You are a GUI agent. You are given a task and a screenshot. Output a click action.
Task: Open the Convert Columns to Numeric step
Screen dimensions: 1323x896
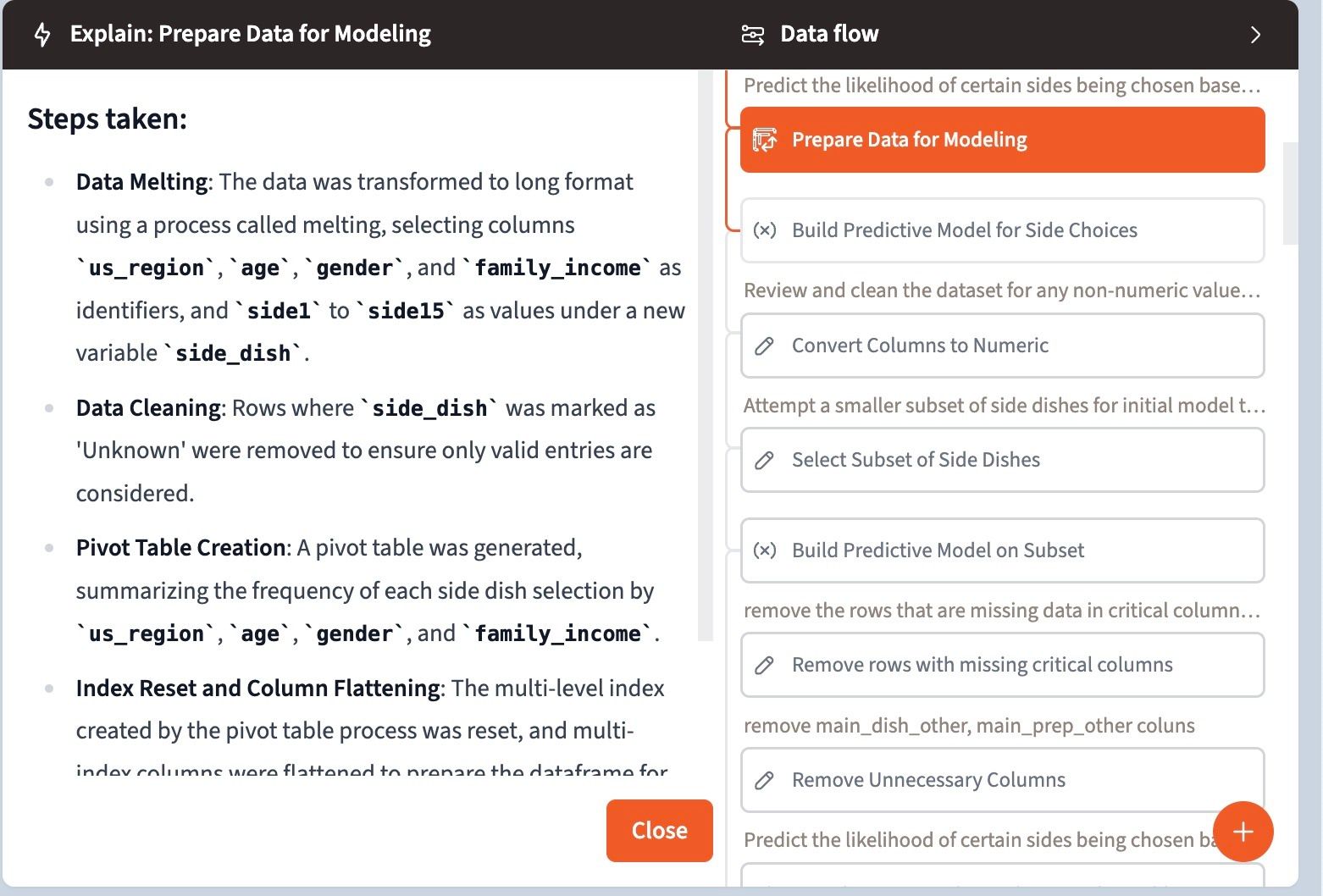[x=1001, y=346]
